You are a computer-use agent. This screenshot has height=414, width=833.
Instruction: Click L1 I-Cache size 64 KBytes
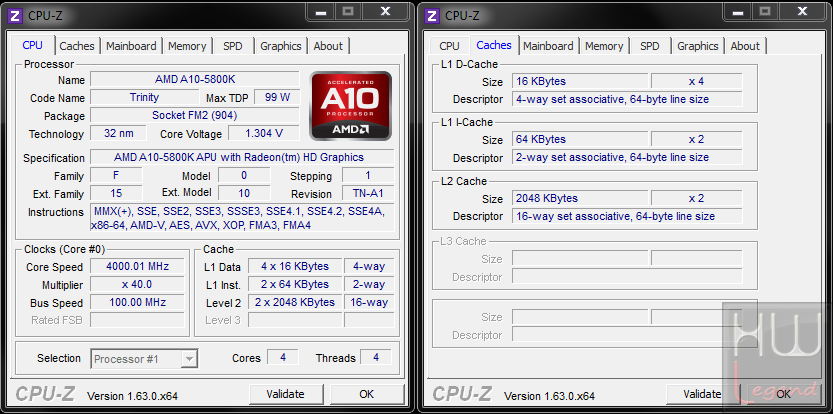(580, 139)
